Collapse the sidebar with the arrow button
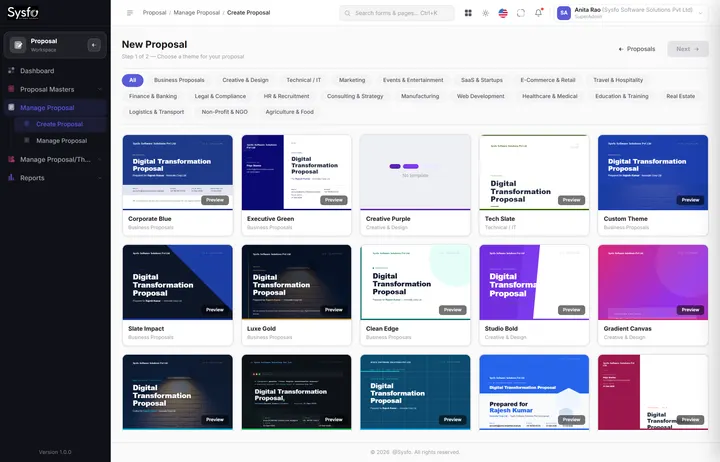 point(94,45)
